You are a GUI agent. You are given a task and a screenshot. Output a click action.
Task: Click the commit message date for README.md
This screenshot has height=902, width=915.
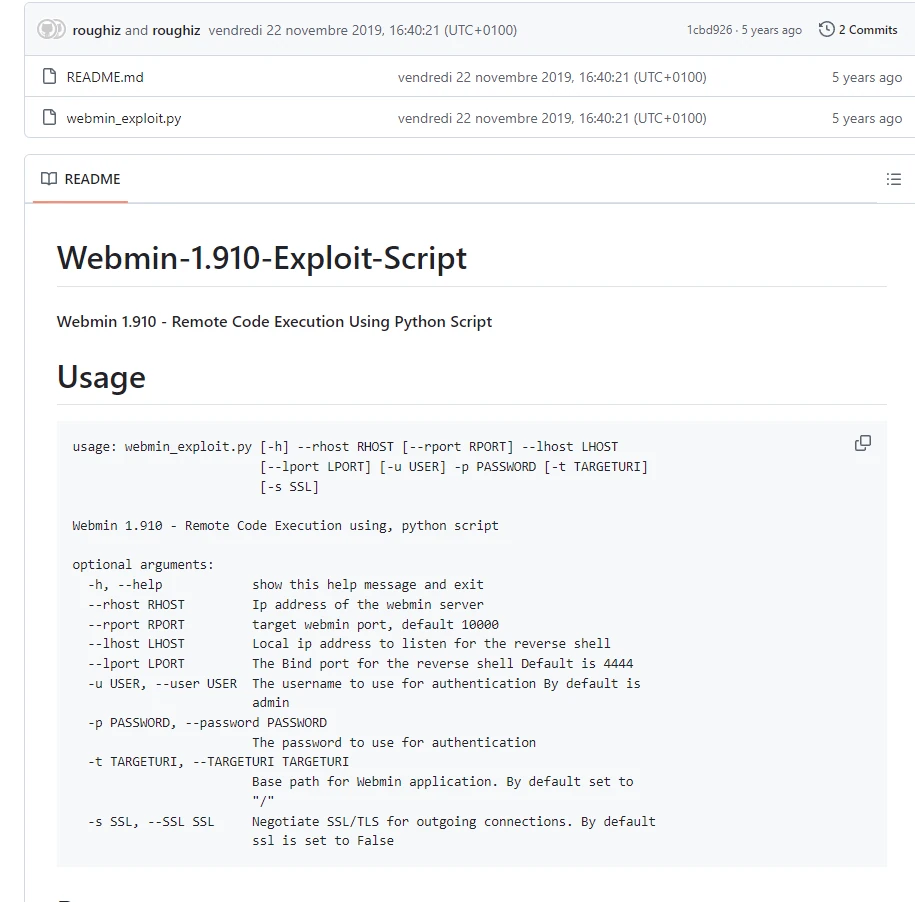pyautogui.click(x=552, y=77)
